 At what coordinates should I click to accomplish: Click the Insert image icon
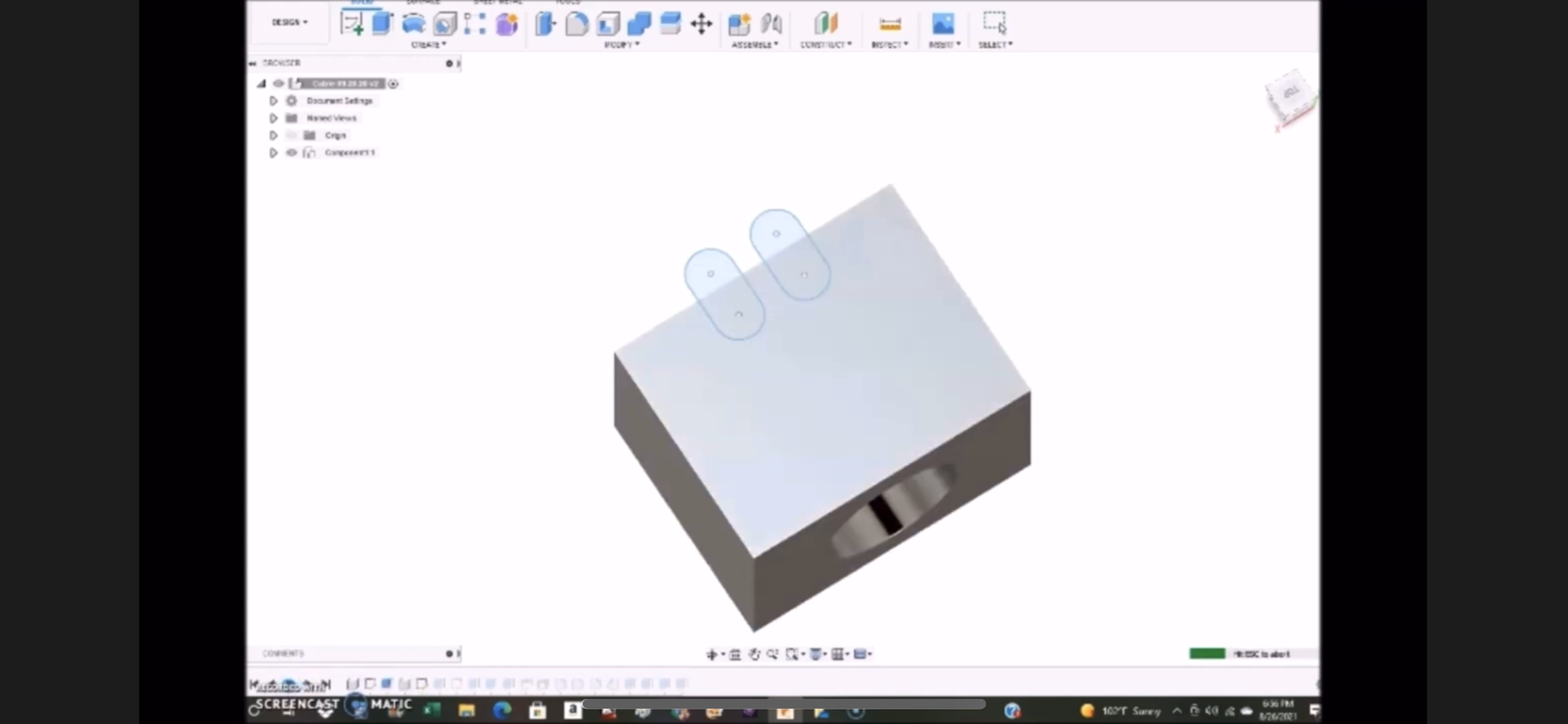tap(943, 24)
